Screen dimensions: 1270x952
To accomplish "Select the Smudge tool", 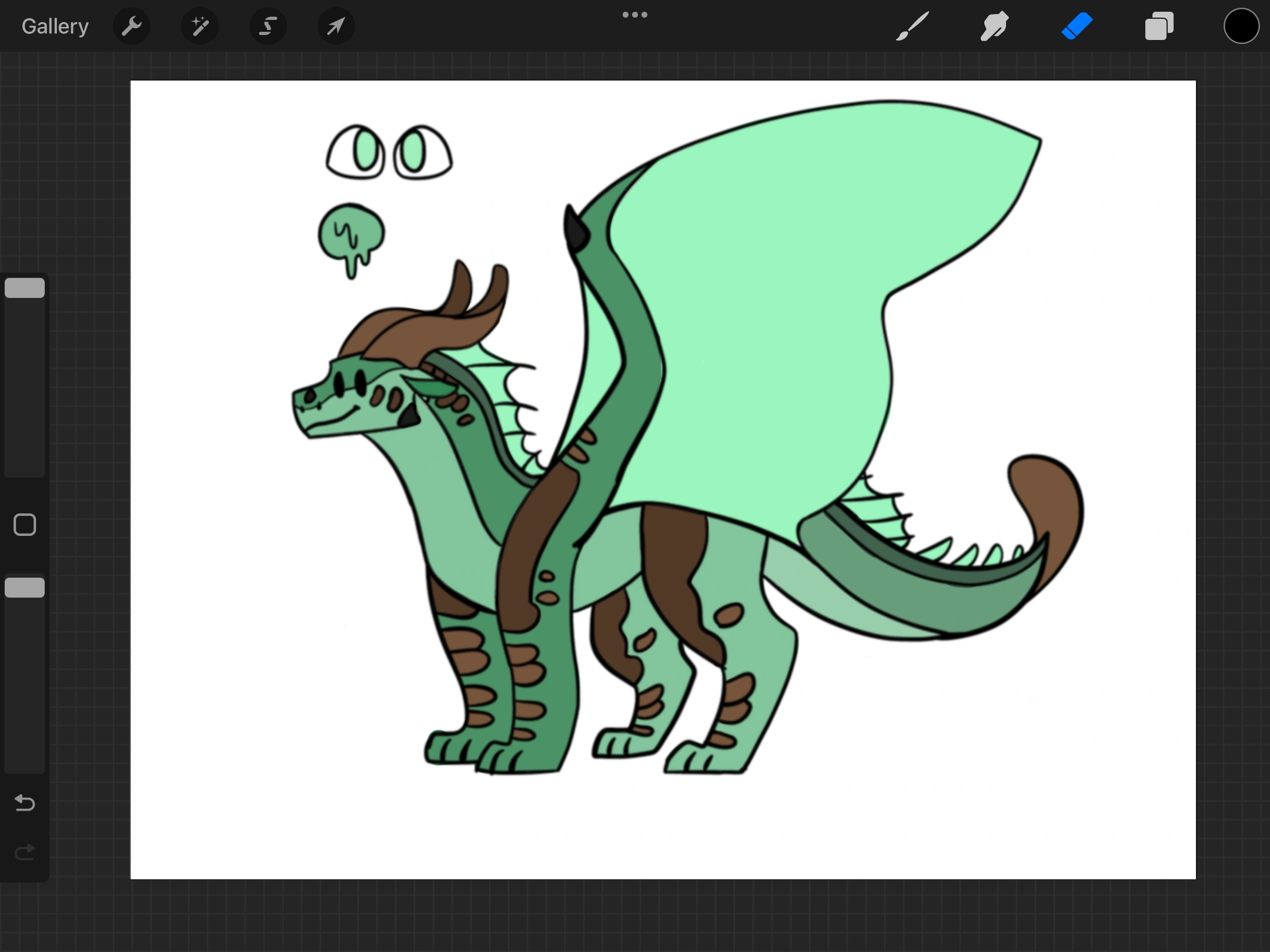I will [x=994, y=26].
